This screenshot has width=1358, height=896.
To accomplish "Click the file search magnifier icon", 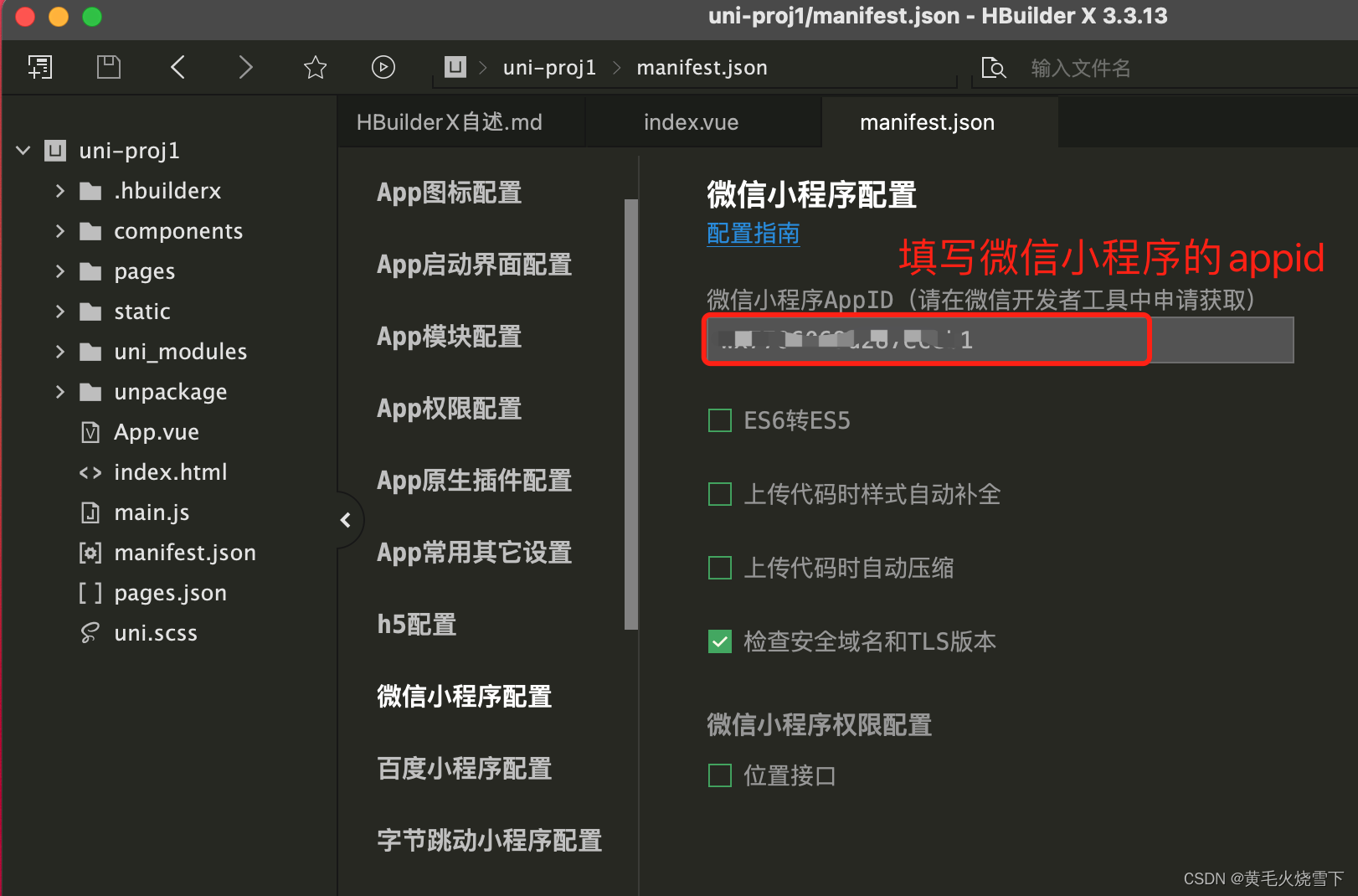I will pos(993,68).
